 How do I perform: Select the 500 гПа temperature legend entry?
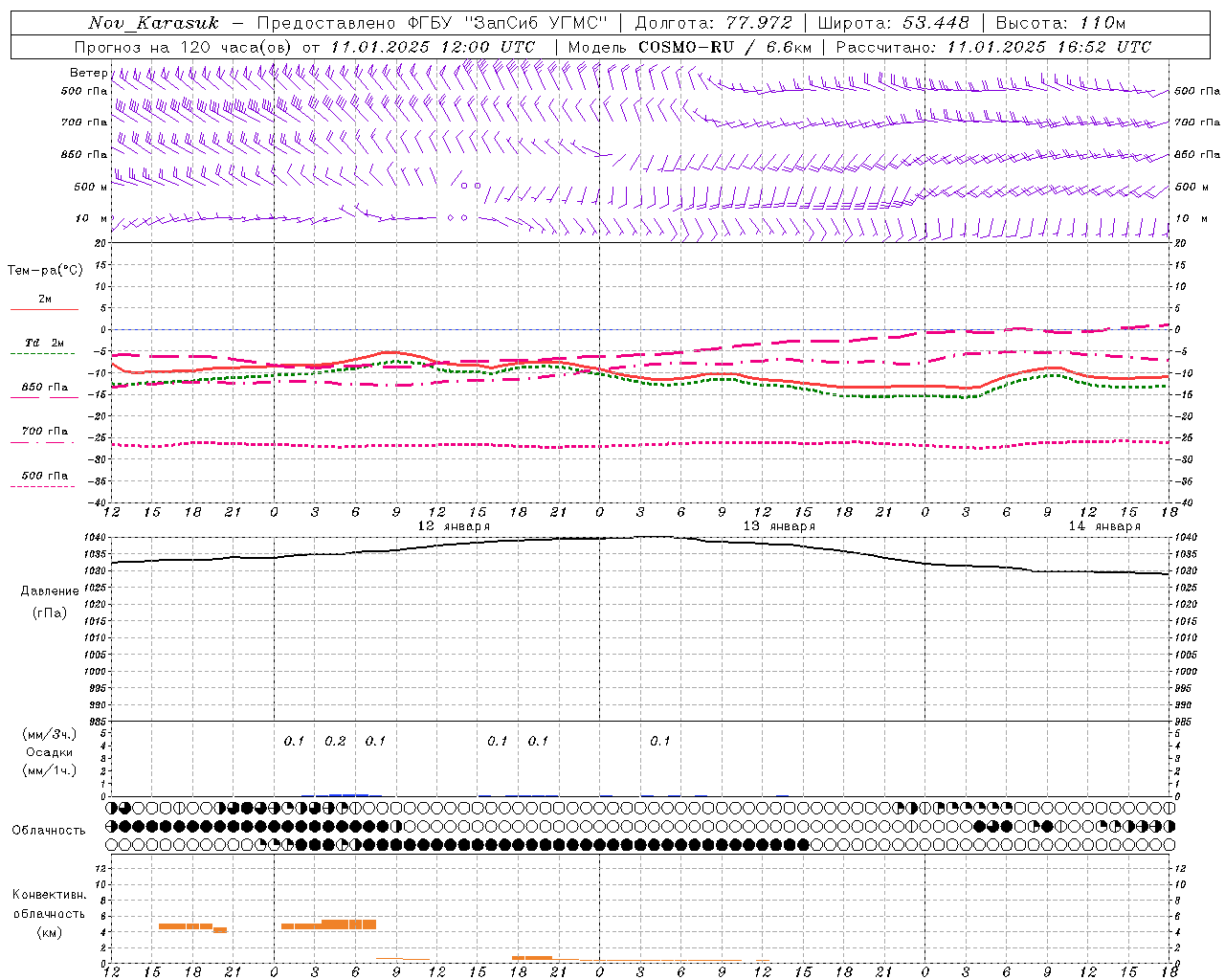pos(45,476)
